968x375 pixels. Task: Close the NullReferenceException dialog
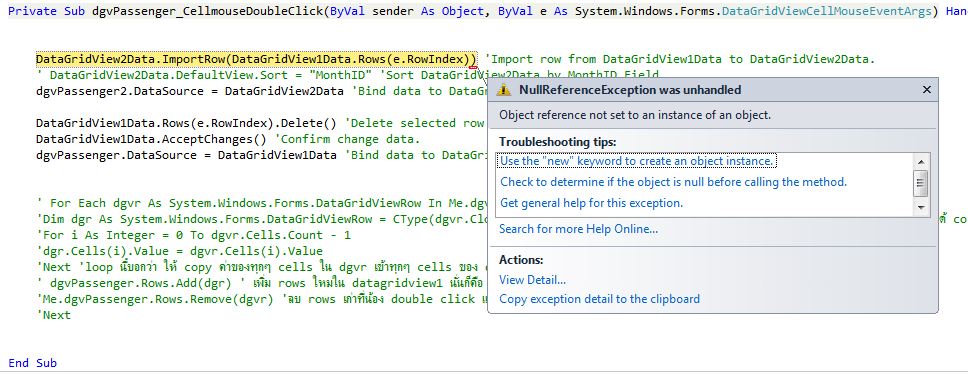926,90
